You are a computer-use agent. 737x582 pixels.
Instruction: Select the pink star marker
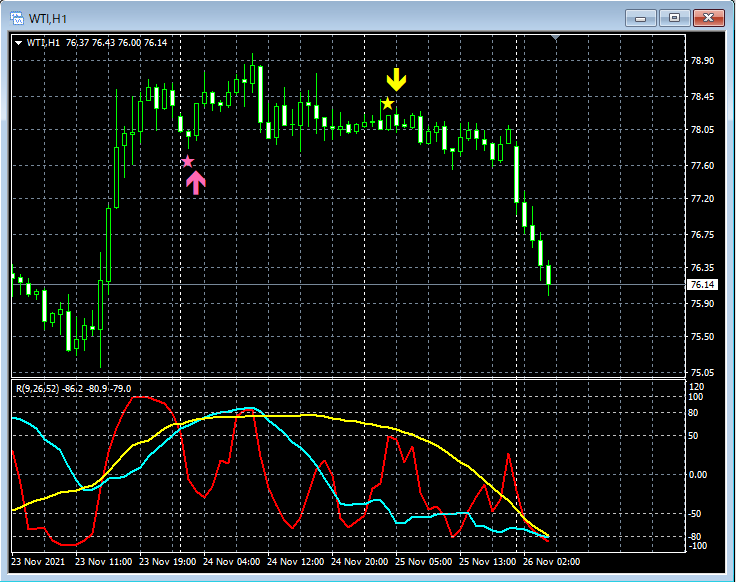pyautogui.click(x=187, y=162)
